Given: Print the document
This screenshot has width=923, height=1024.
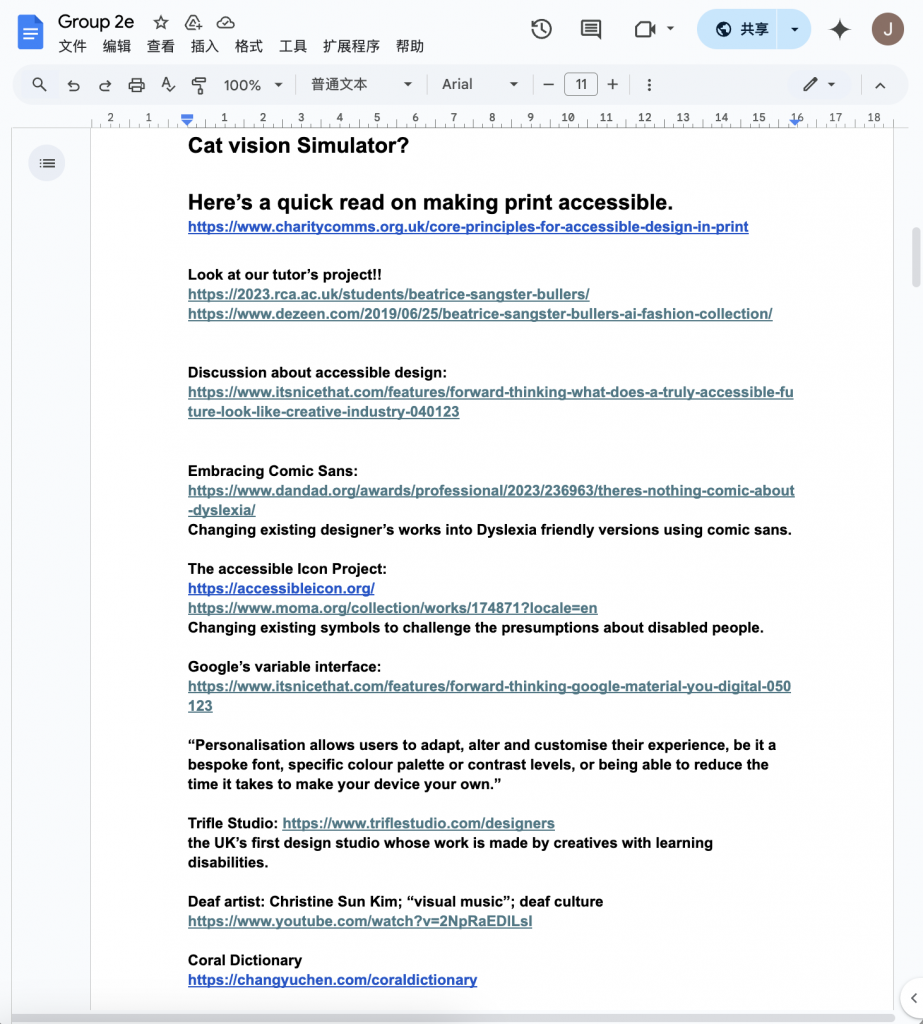Looking at the screenshot, I should click(136, 85).
